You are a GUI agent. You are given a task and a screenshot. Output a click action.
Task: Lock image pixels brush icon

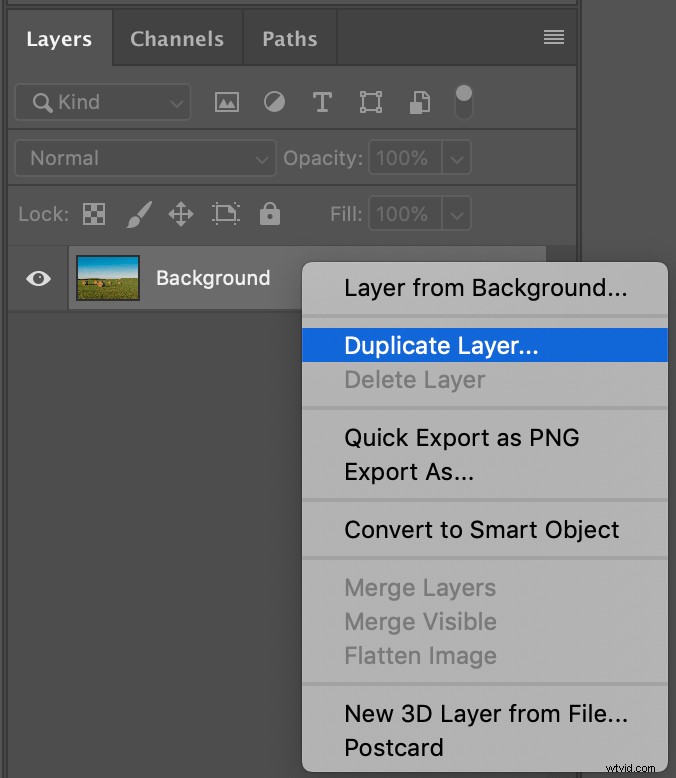coord(139,214)
